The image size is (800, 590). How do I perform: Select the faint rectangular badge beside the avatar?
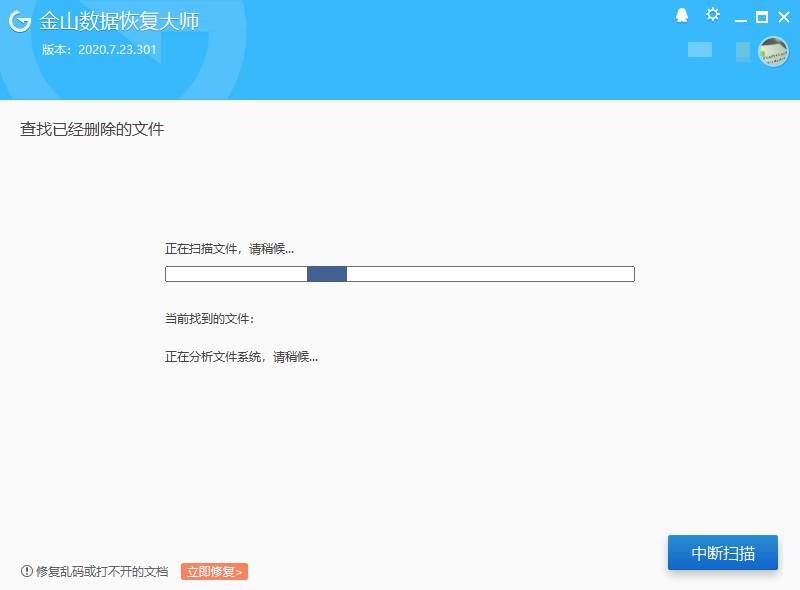click(x=743, y=52)
